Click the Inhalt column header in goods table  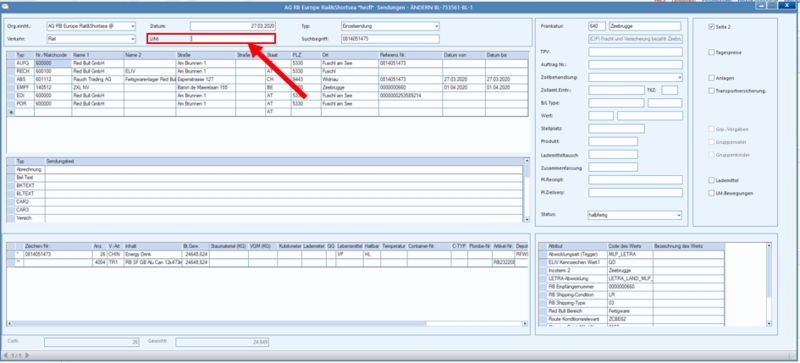coord(153,246)
